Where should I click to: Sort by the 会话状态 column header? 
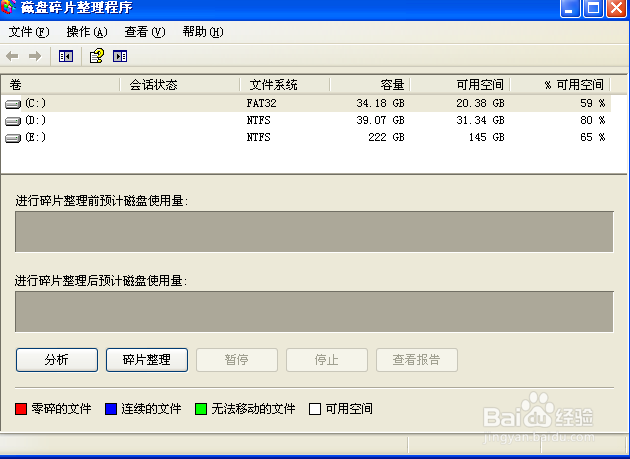(x=180, y=85)
